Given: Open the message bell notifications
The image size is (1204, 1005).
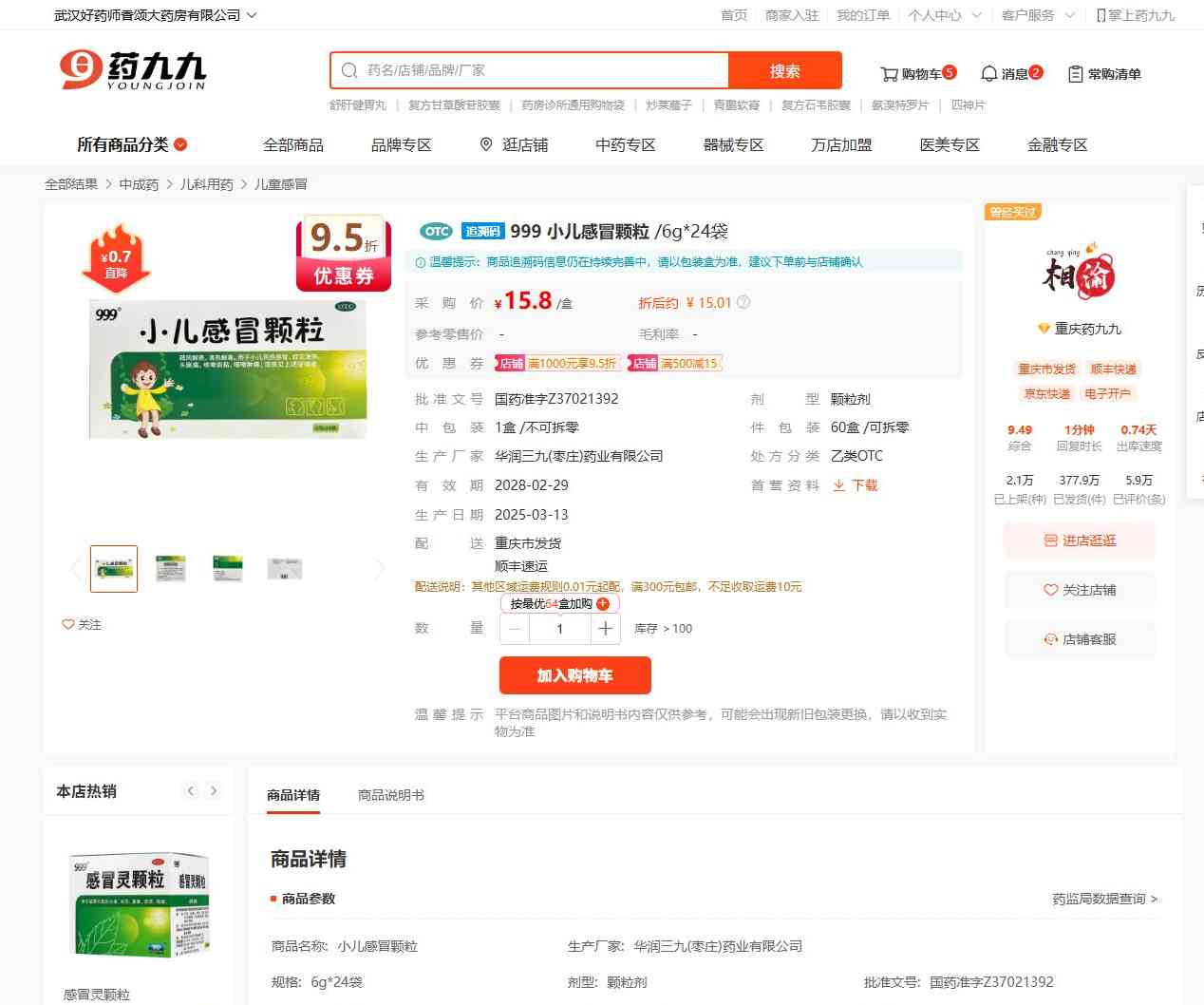Looking at the screenshot, I should pyautogui.click(x=988, y=74).
